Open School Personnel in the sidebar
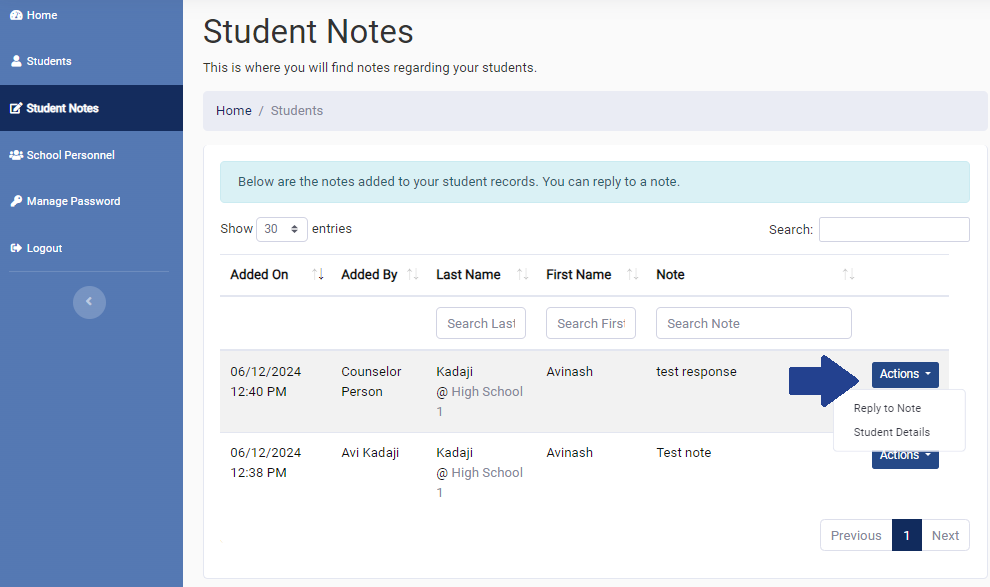Screen dimensions: 990x587 [70, 155]
